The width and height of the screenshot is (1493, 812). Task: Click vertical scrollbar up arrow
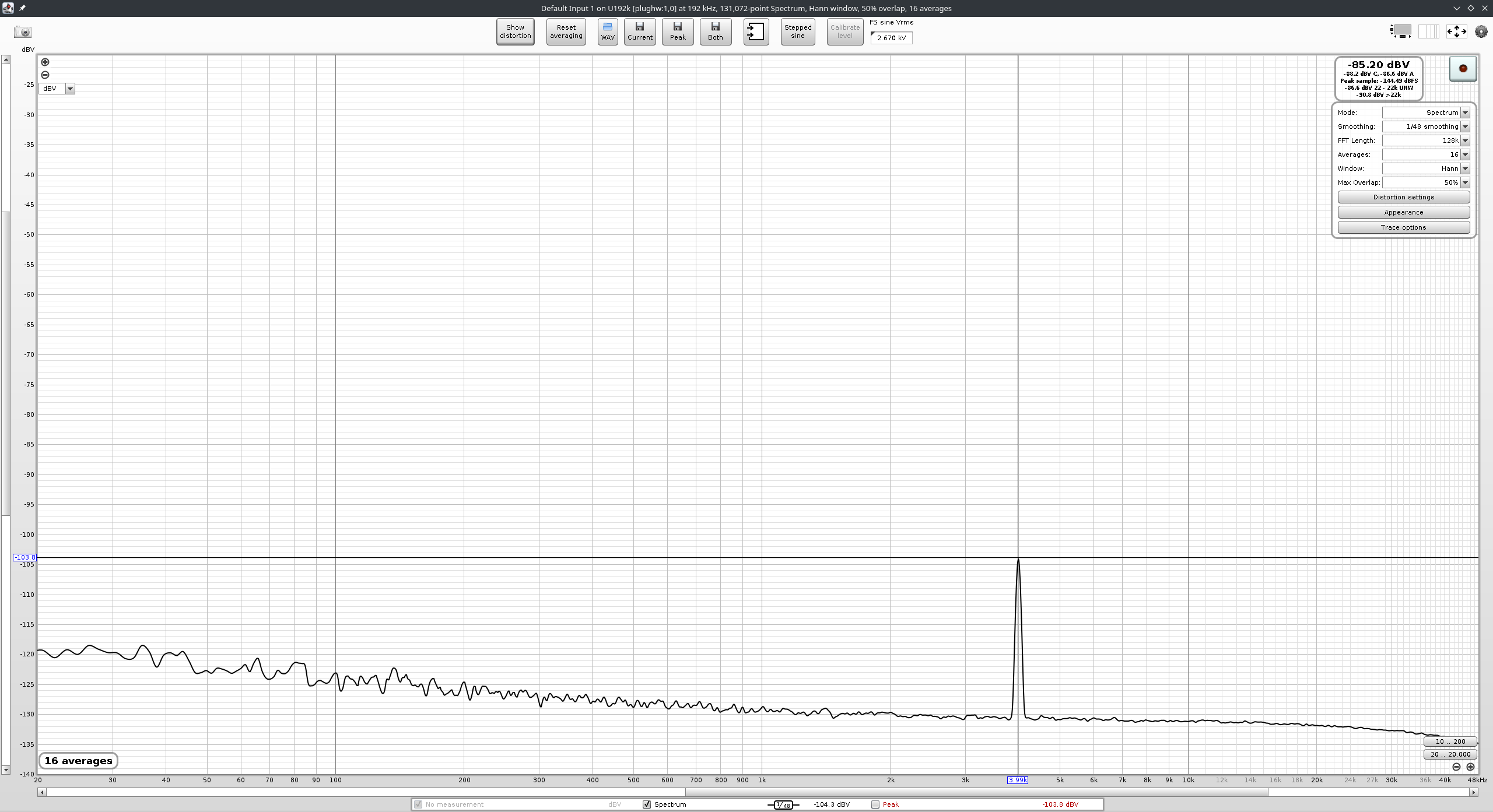tap(6, 59)
